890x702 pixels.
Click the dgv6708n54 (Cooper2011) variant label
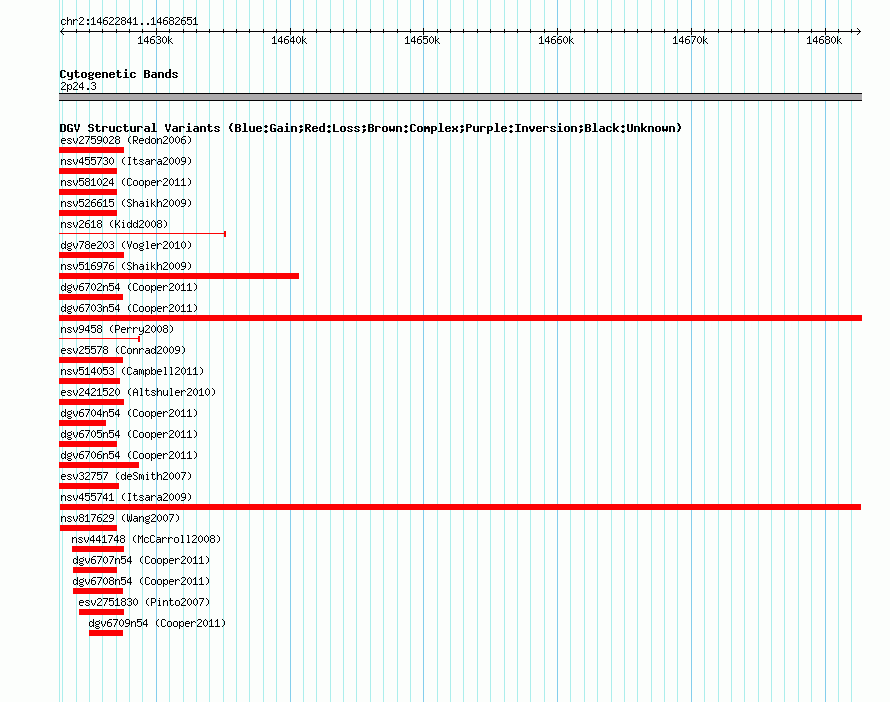[x=141, y=581]
